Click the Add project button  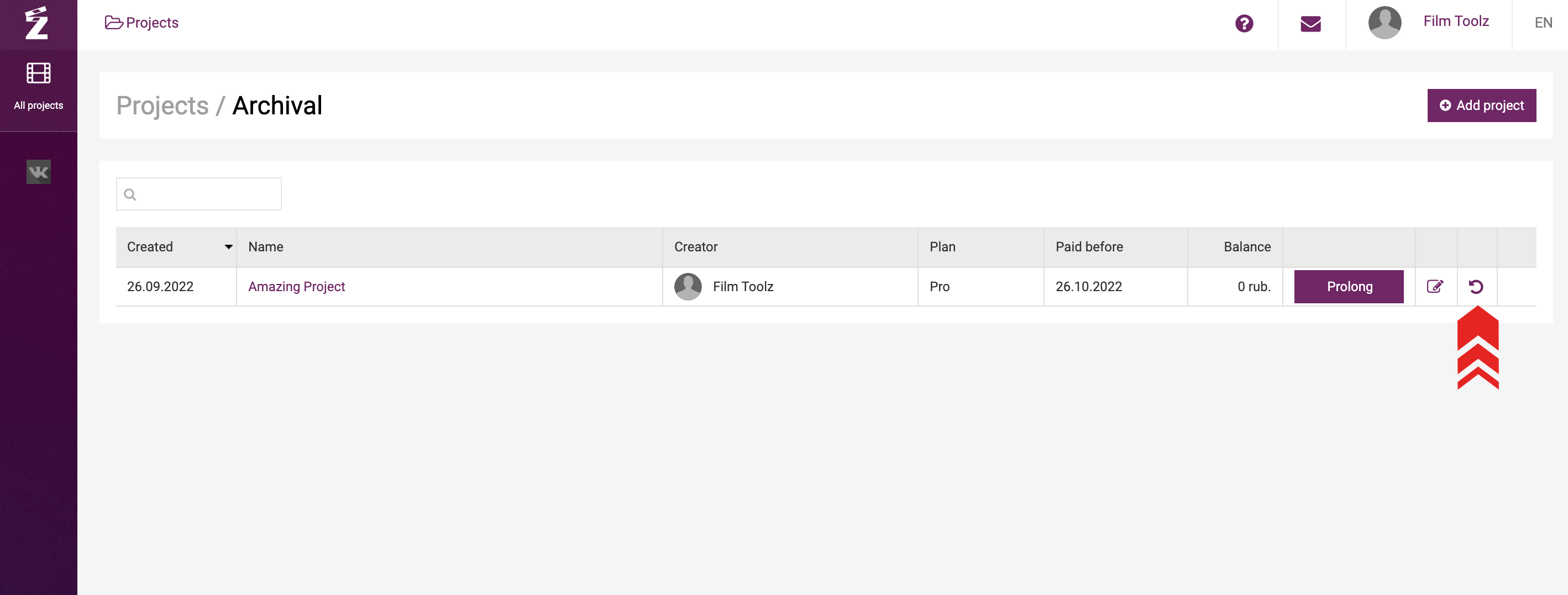1481,106
